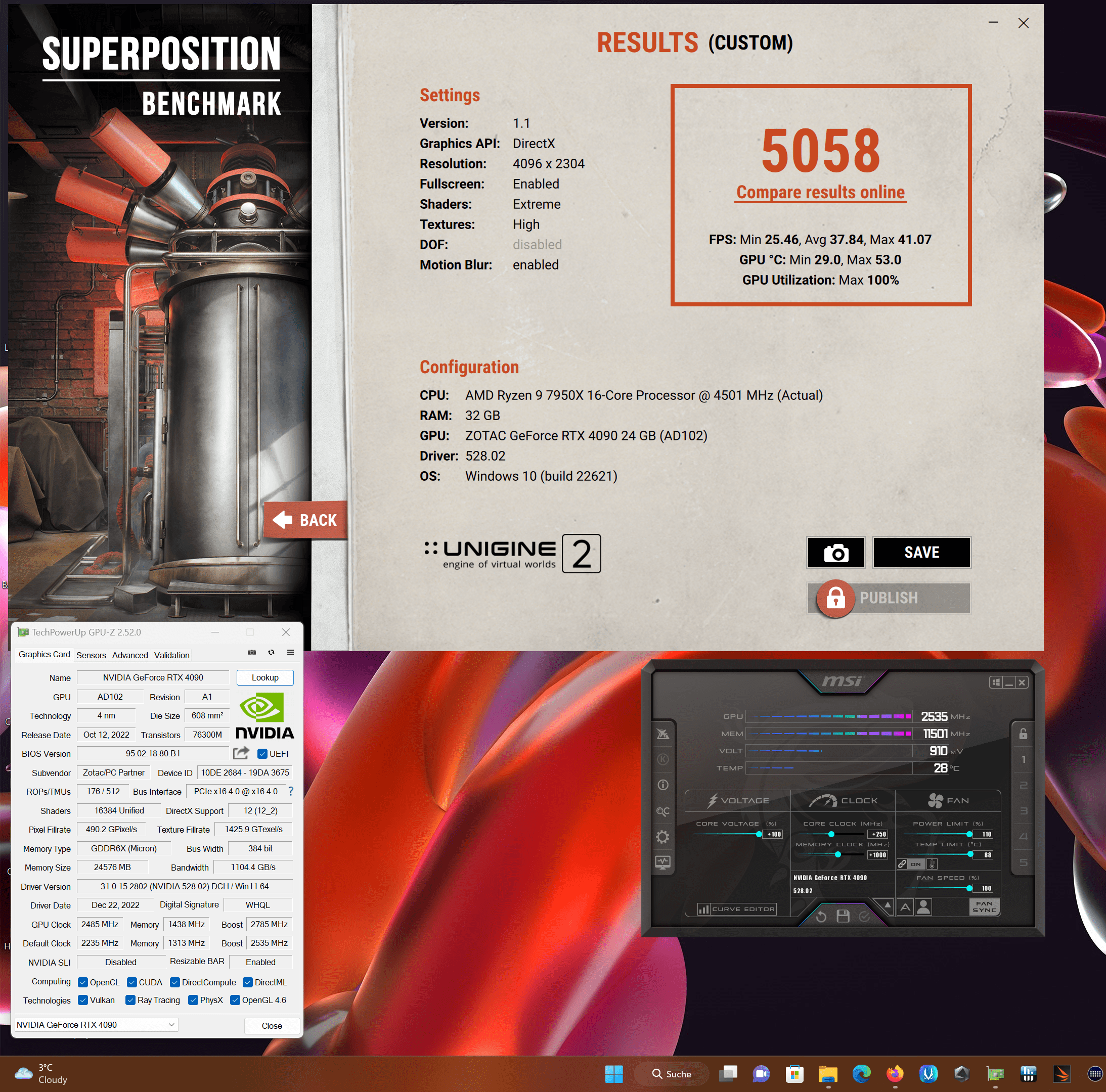Toggle the DirectCompute checkbox
The height and width of the screenshot is (1092, 1106).
[x=175, y=982]
